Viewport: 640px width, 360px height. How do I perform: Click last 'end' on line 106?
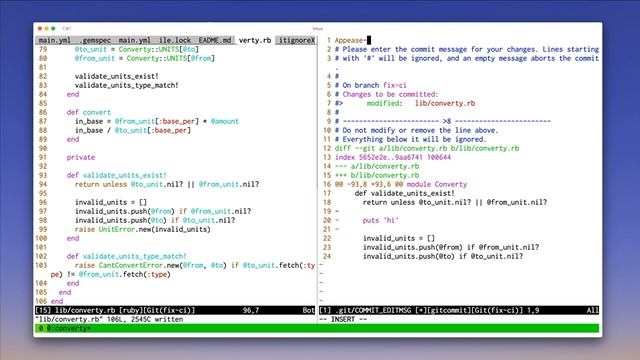[x=57, y=301]
